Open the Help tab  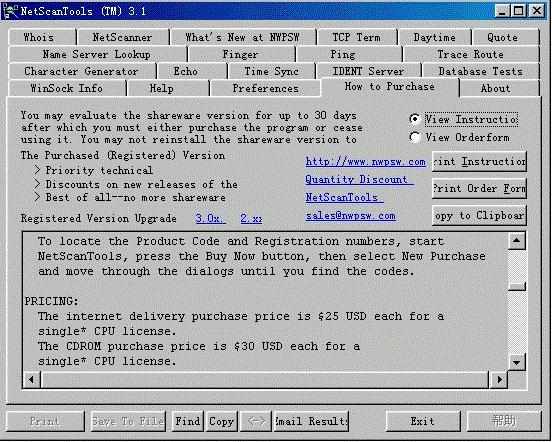pos(168,88)
